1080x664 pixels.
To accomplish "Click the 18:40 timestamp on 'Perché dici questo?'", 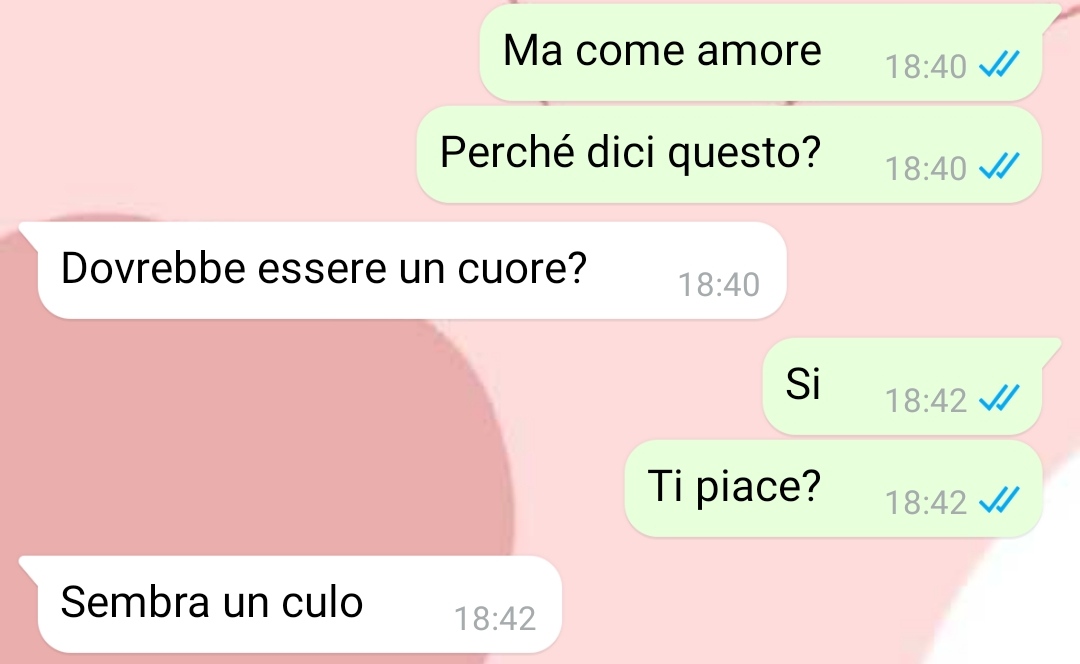I will pos(926,169).
